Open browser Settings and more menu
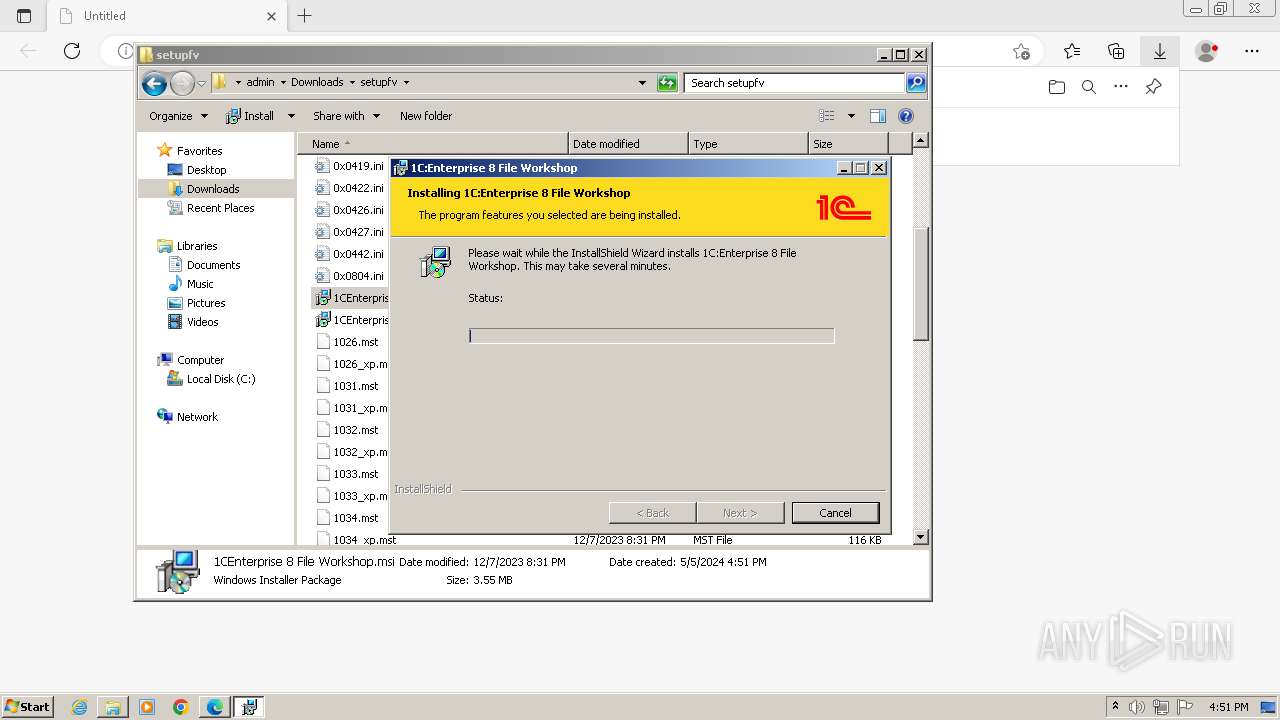This screenshot has height=720, width=1280. click(x=1252, y=51)
